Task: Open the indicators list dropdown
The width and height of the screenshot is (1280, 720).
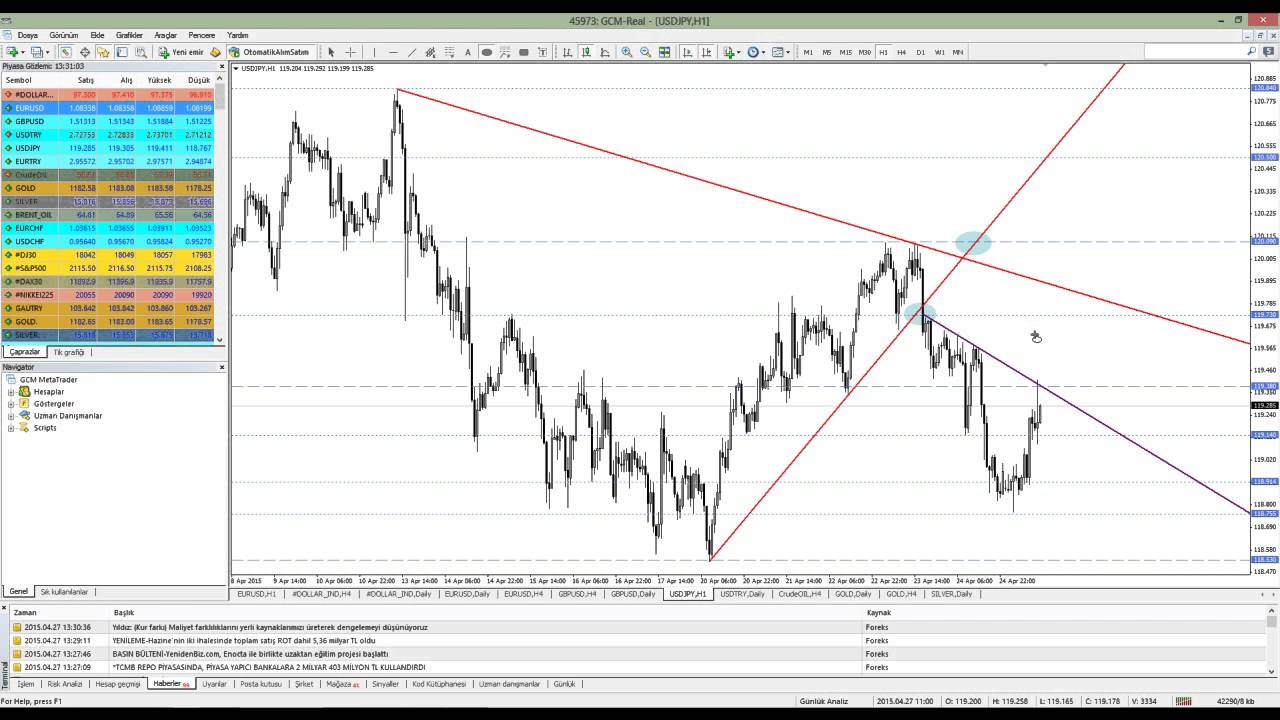Action: pyautogui.click(x=739, y=52)
